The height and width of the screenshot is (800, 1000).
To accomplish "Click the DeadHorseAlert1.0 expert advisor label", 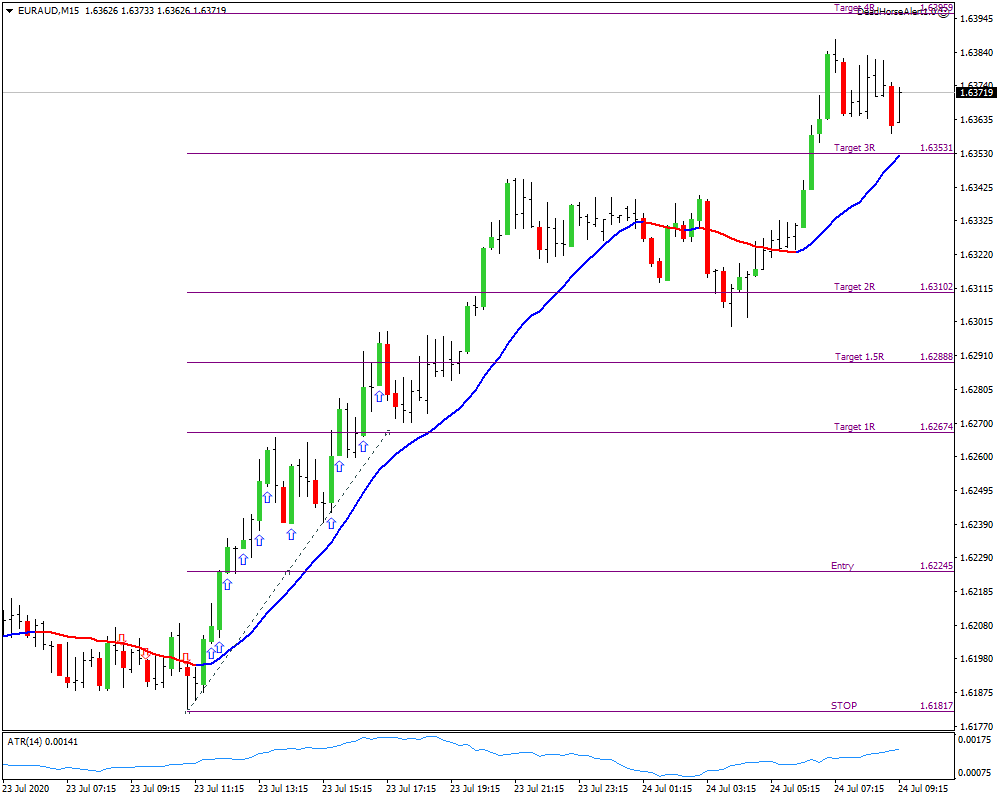I will pos(897,12).
